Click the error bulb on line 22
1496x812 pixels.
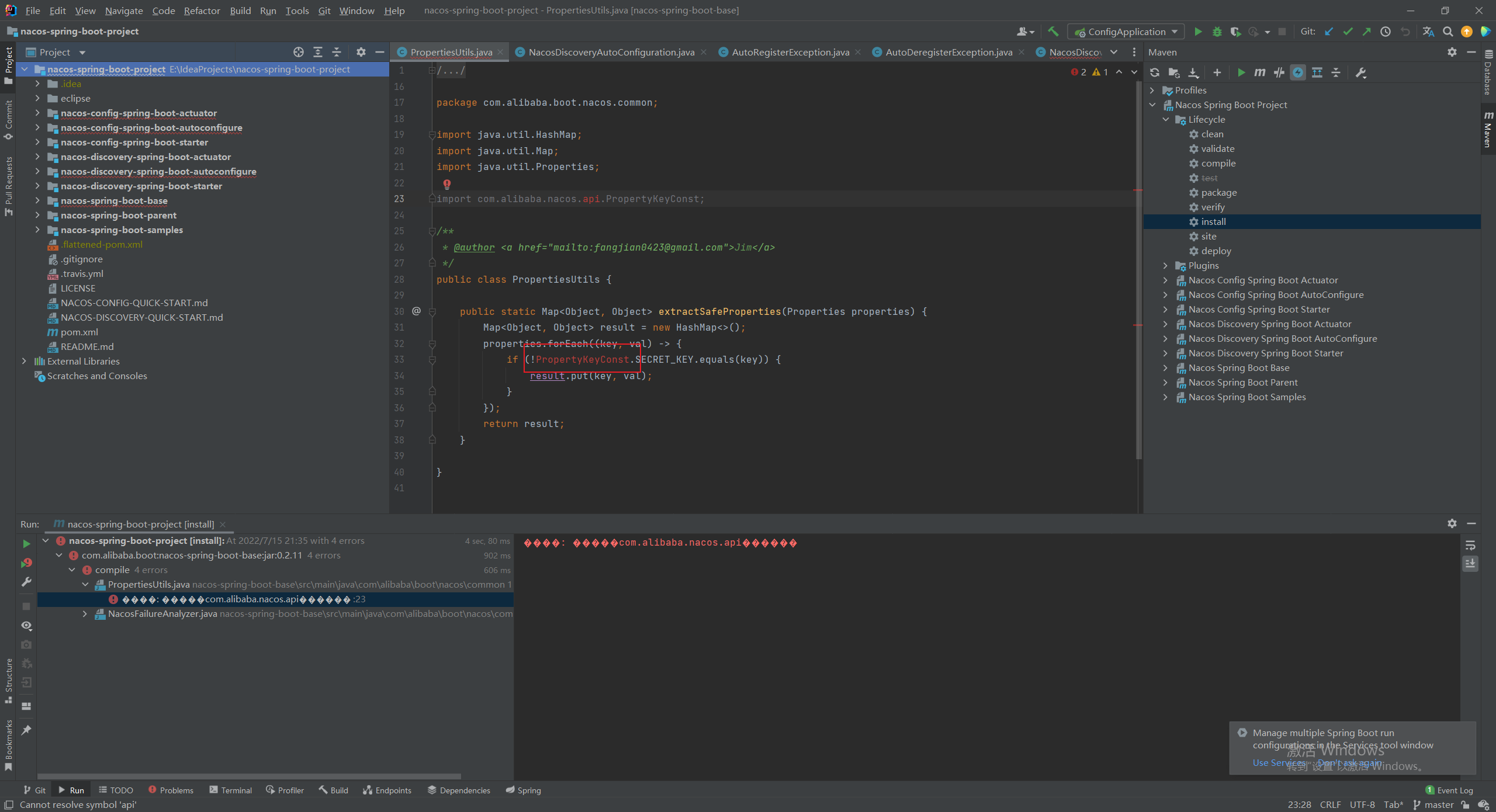coord(447,183)
